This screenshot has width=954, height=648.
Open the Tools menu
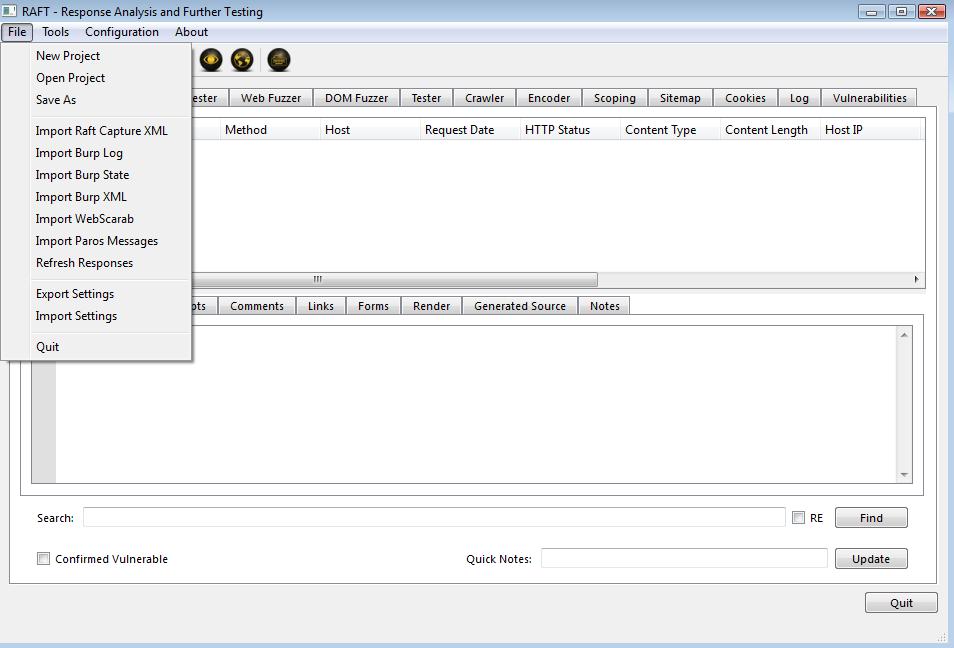click(55, 32)
